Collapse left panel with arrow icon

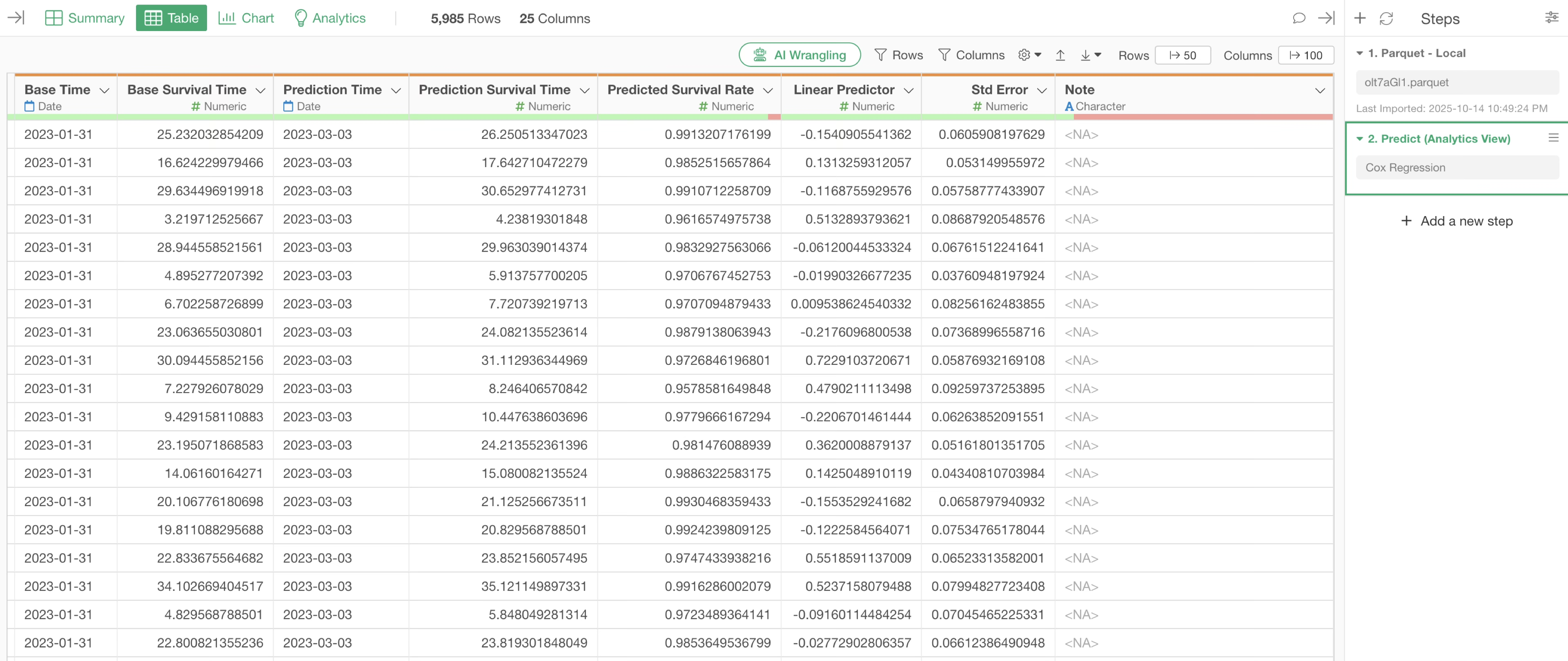(x=16, y=18)
